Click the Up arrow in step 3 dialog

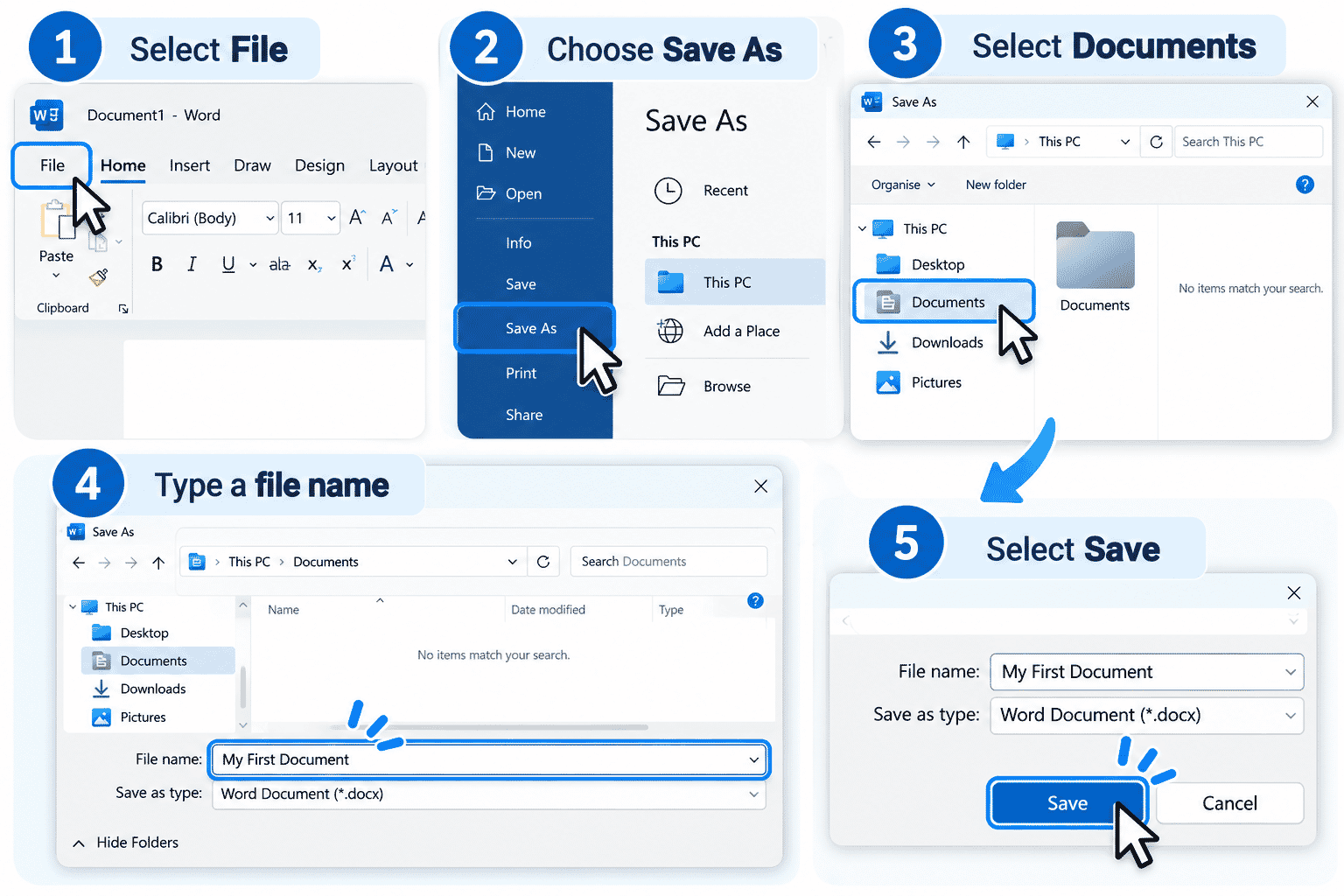[x=963, y=142]
